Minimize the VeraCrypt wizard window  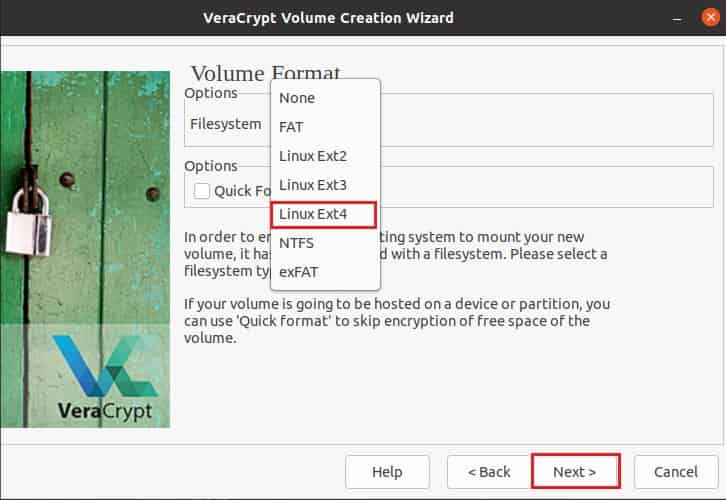coord(677,18)
